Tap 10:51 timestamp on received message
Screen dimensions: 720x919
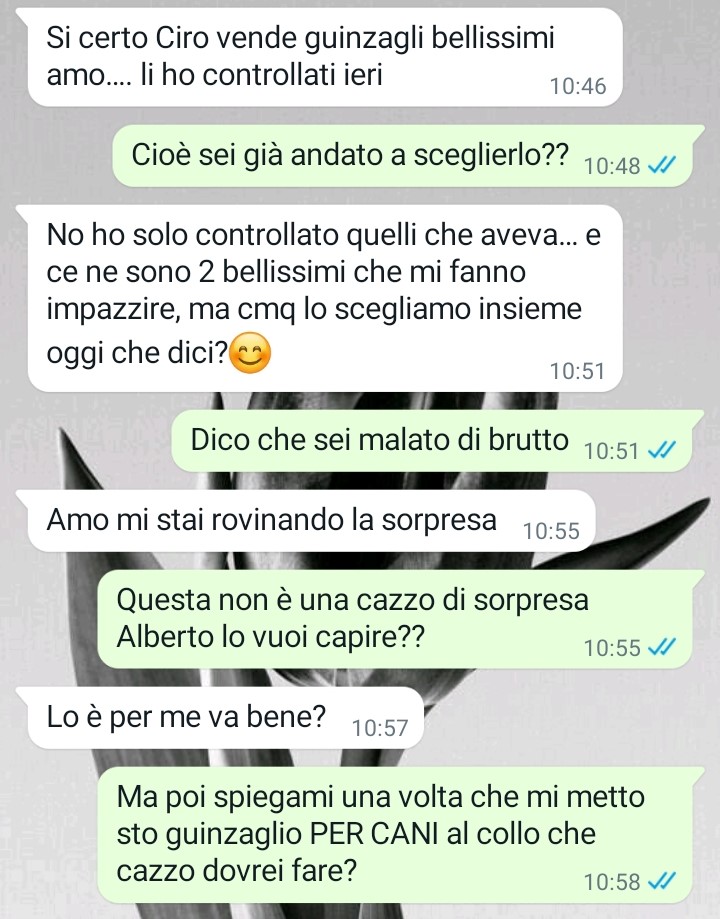pyautogui.click(x=577, y=371)
